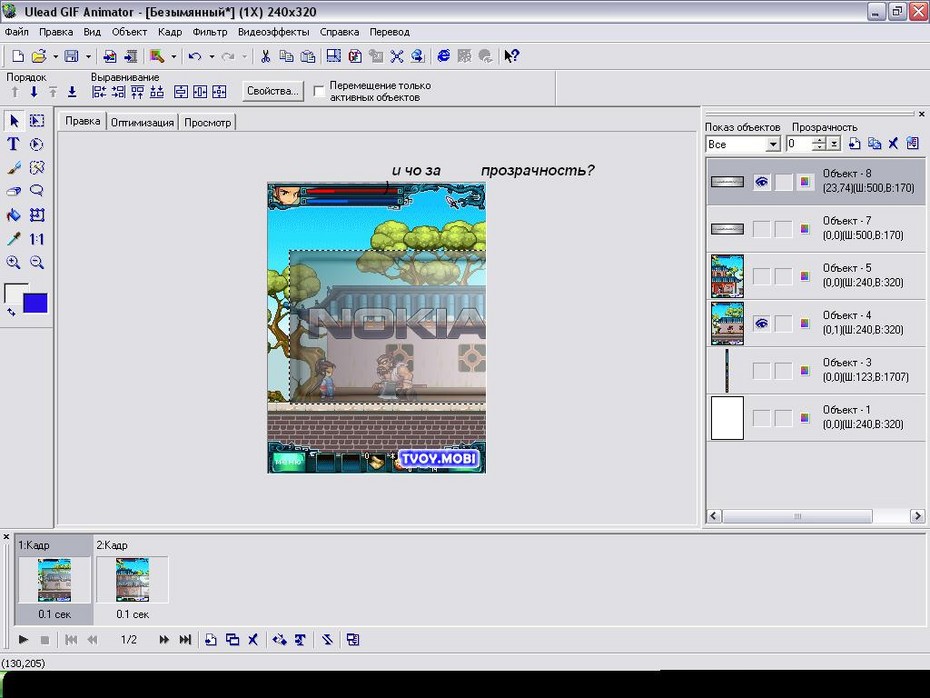Viewport: 930px width, 698px height.
Task: Move object down one level in order
Action: (34, 92)
